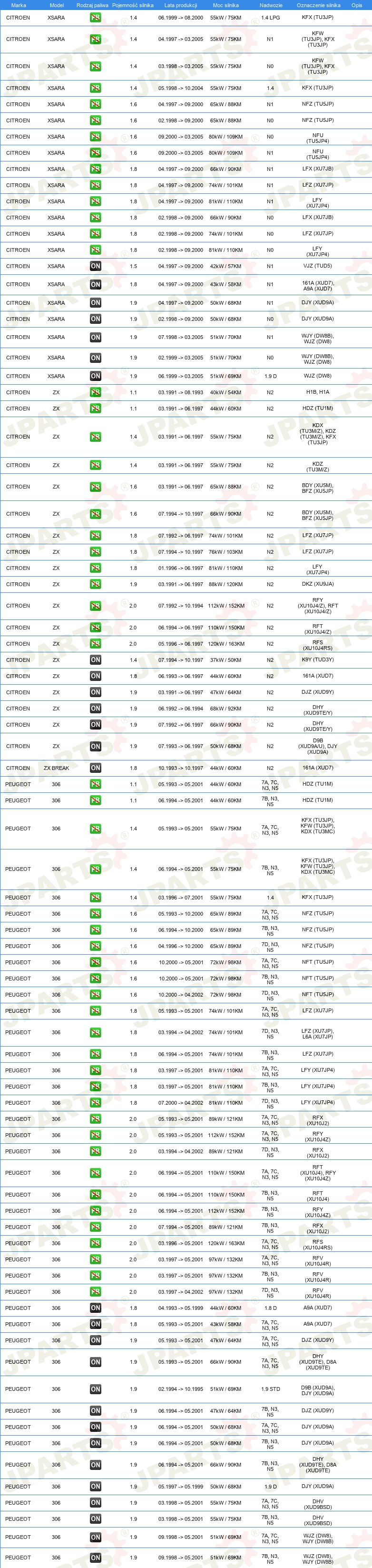Image resolution: width=372 pixels, height=1568 pixels.
Task: Click the 10.1993 -> 10.1997 production years
Action: (x=181, y=768)
